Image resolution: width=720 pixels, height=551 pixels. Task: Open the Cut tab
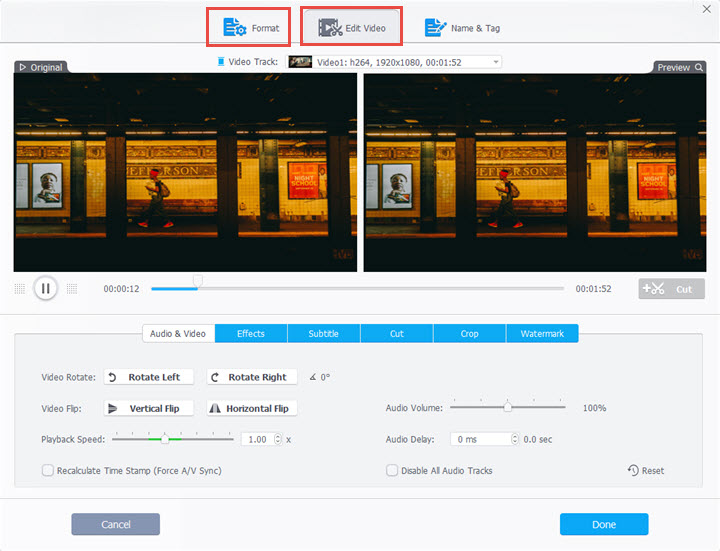pyautogui.click(x=397, y=334)
